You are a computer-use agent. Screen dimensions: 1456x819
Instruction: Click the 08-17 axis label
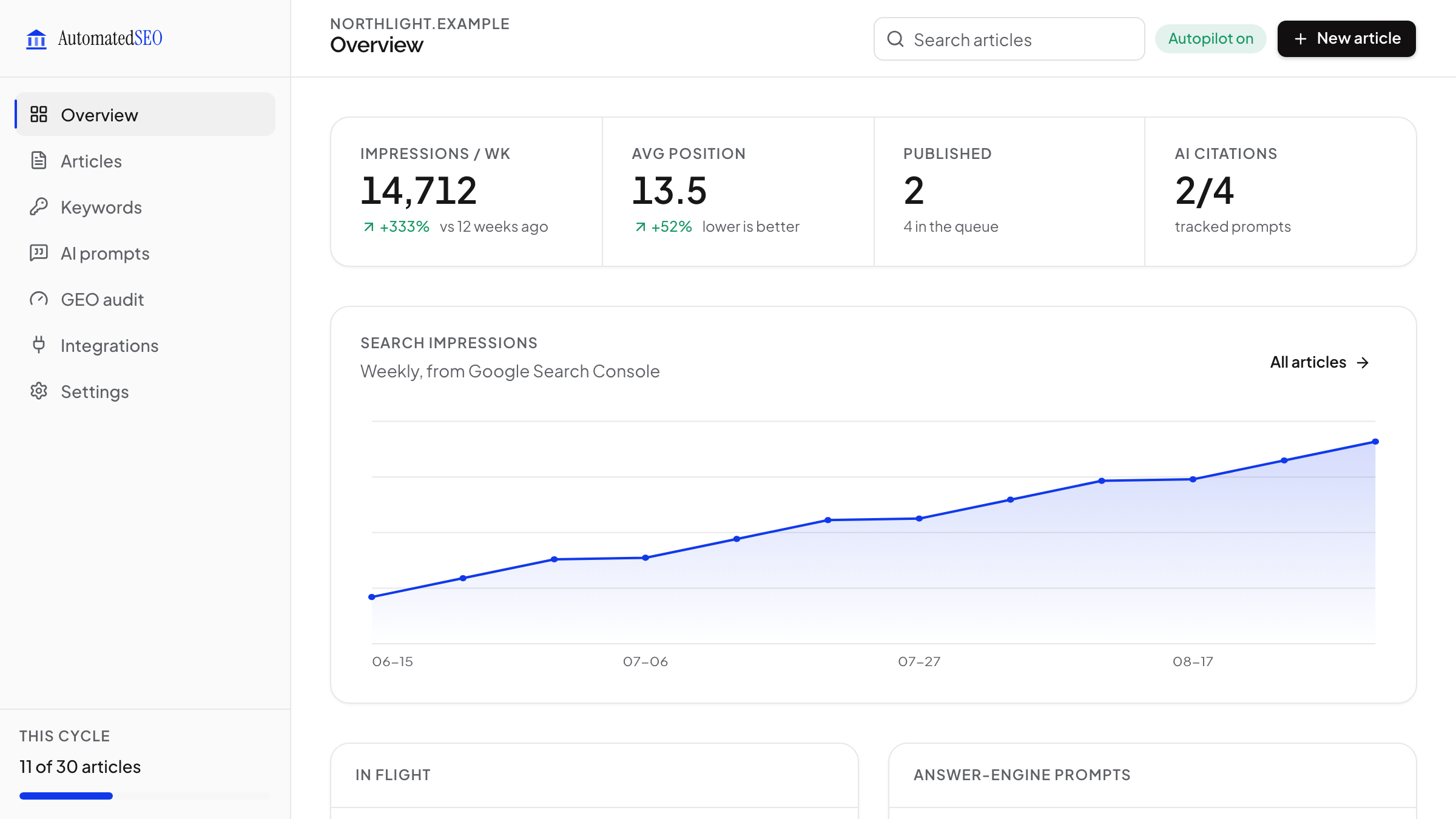1193,661
